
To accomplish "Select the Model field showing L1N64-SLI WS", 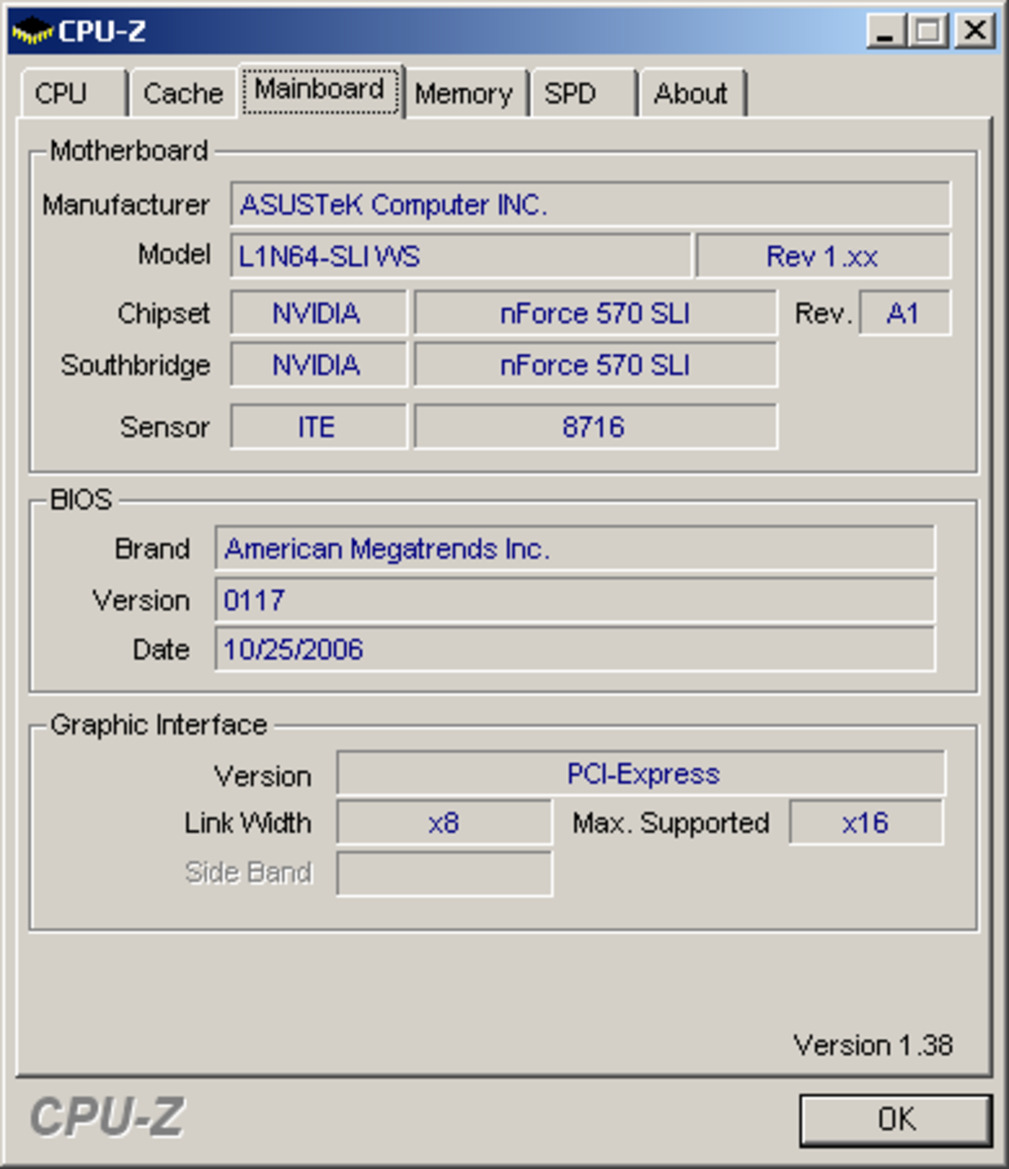I will pyautogui.click(x=460, y=256).
